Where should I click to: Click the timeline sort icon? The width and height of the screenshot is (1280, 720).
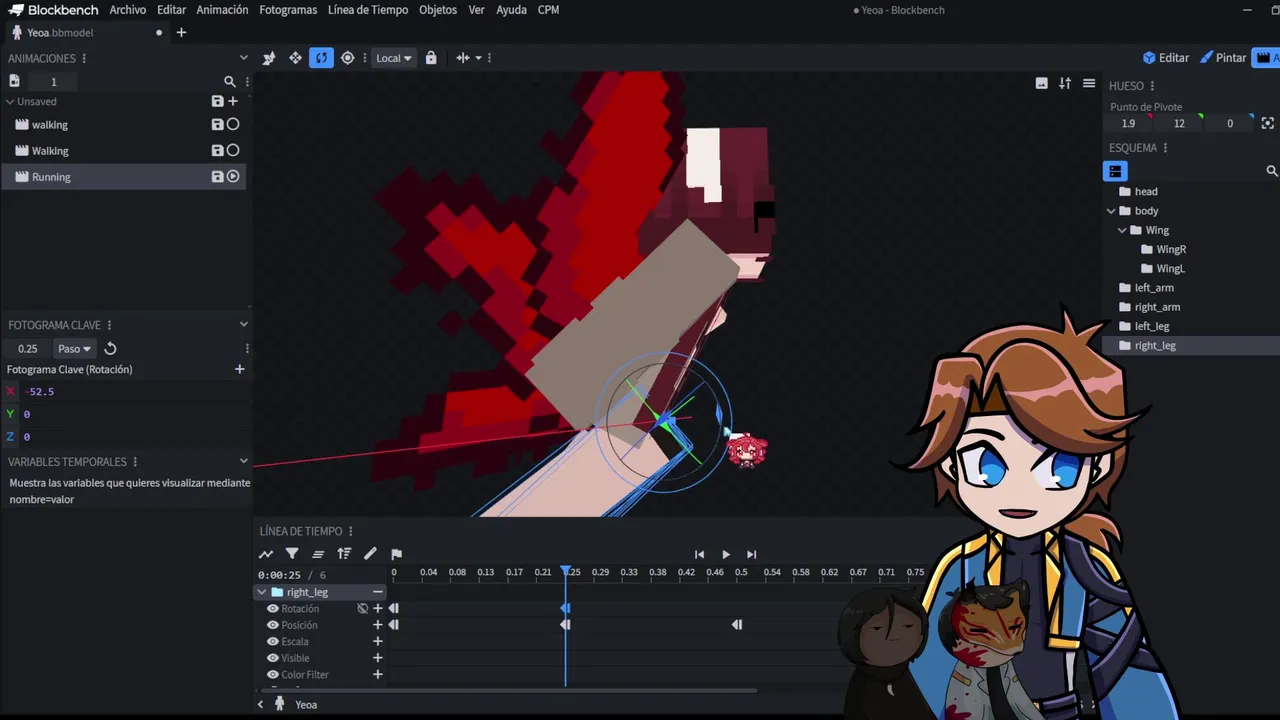(x=344, y=554)
